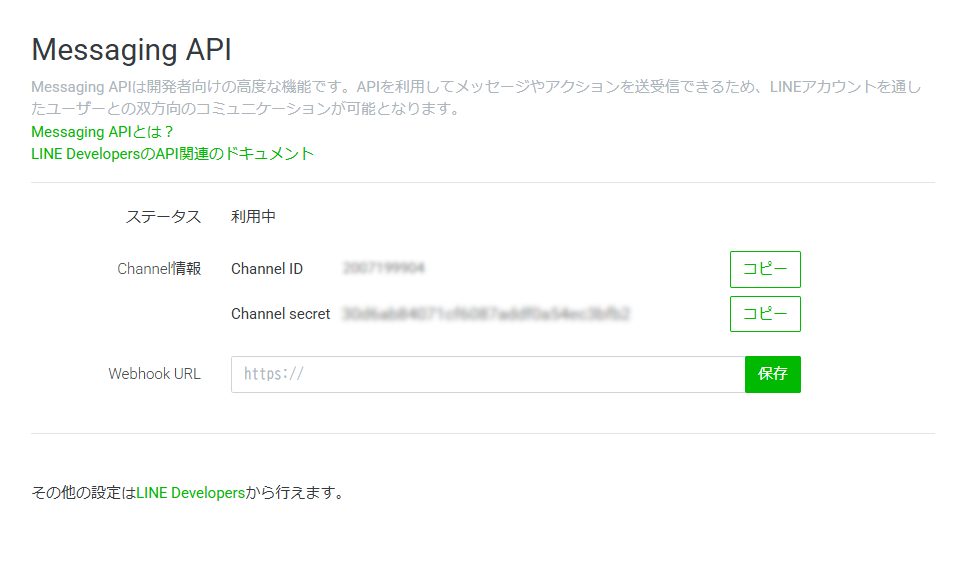Click the Webhook URL label
This screenshot has height=582, width=958.
pos(155,374)
